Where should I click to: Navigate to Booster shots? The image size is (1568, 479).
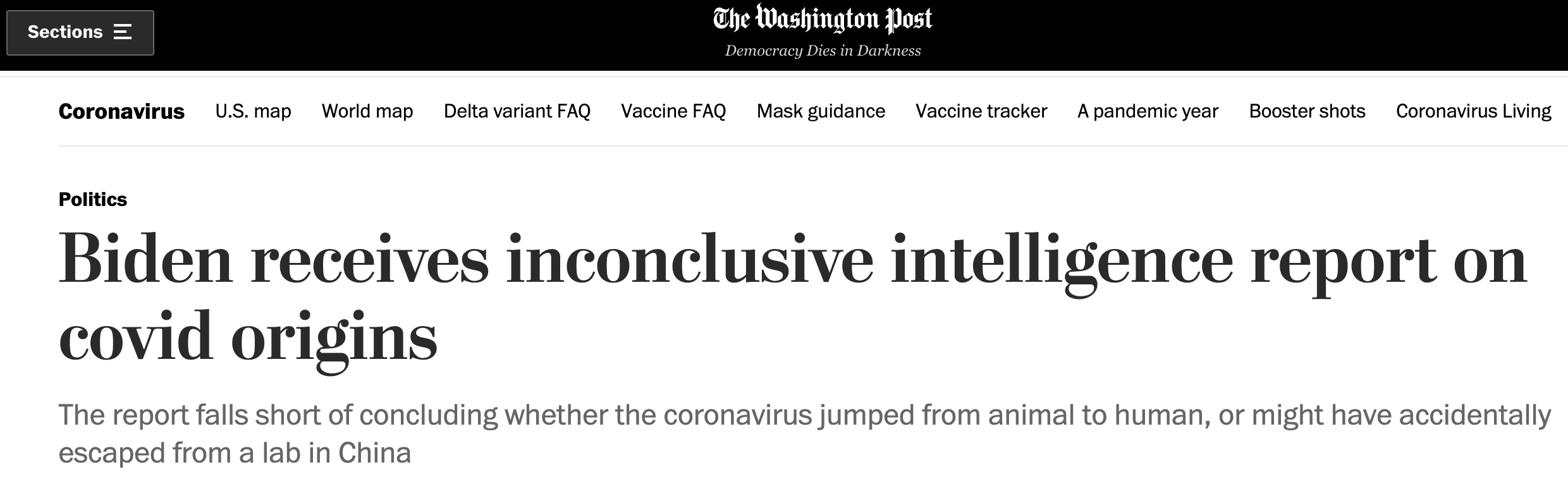tap(1307, 111)
